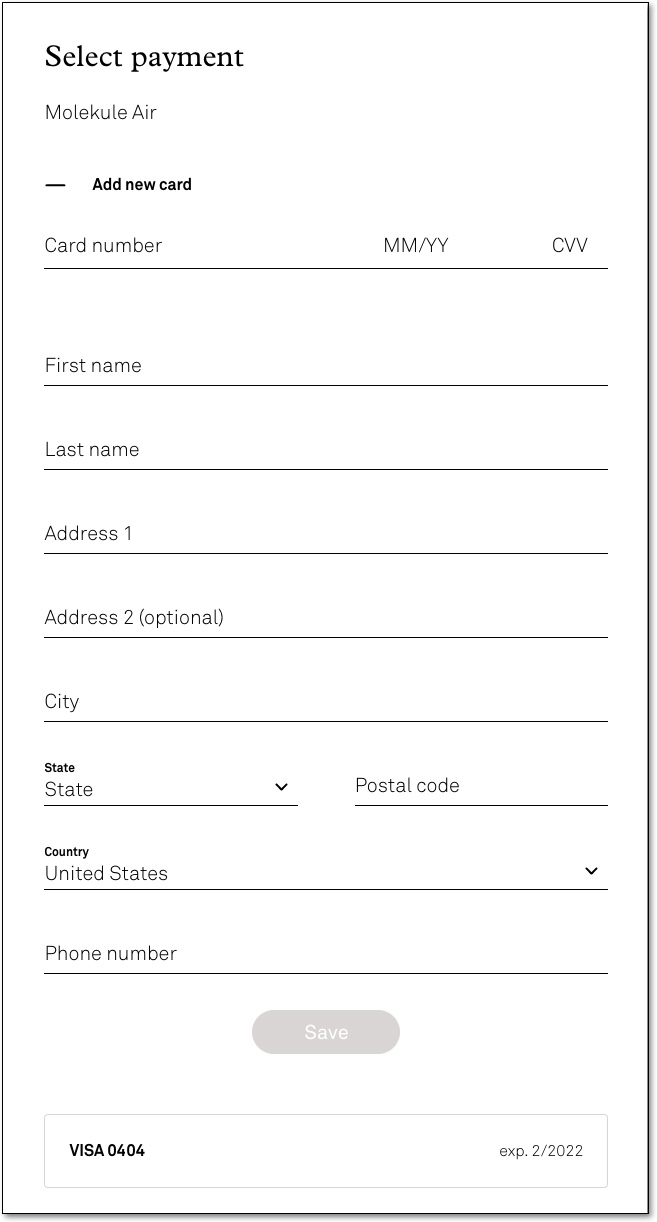Click the CVV field
Screen dimensions: 657x1222
pos(570,246)
